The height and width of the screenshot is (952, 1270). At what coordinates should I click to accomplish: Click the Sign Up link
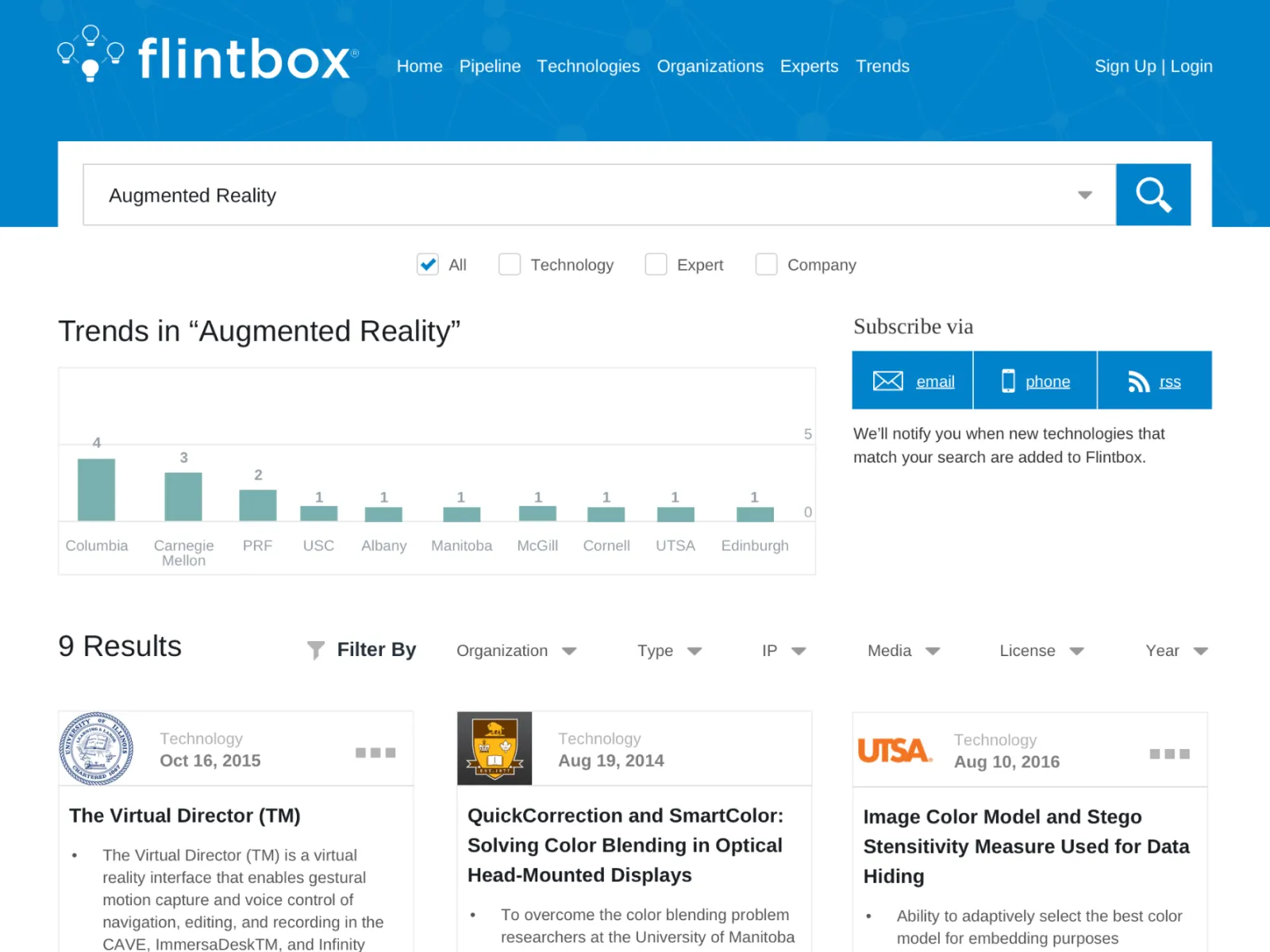1125,67
